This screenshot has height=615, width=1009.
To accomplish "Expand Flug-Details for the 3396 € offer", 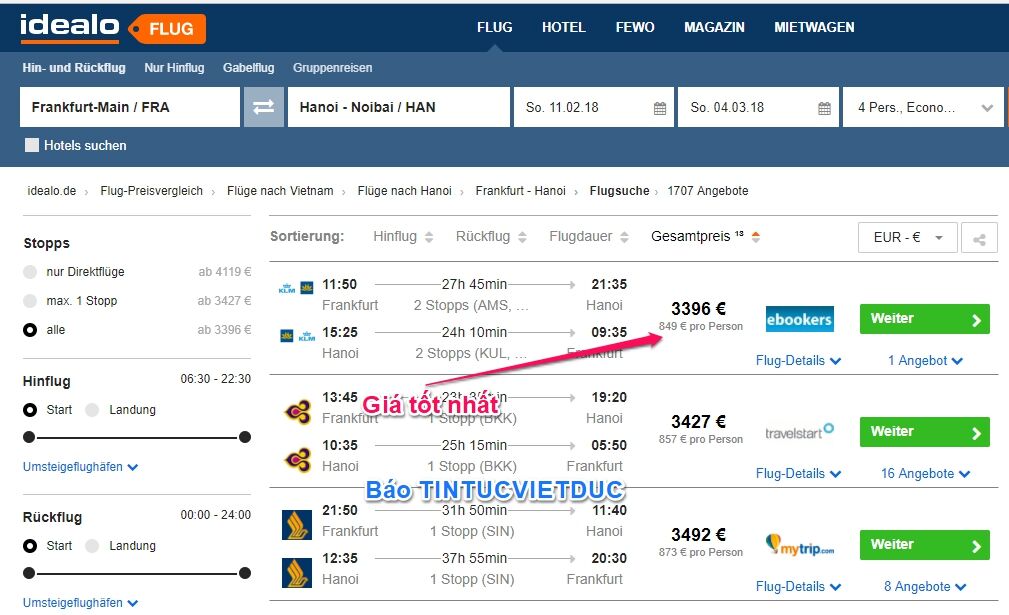I will [x=798, y=361].
